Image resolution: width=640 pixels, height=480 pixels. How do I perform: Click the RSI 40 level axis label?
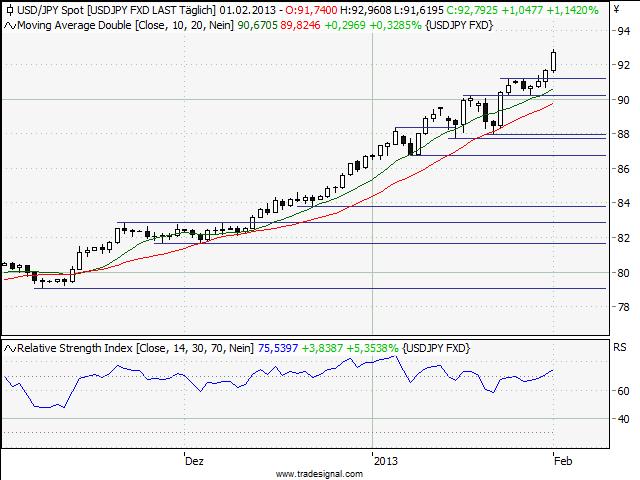(x=622, y=418)
